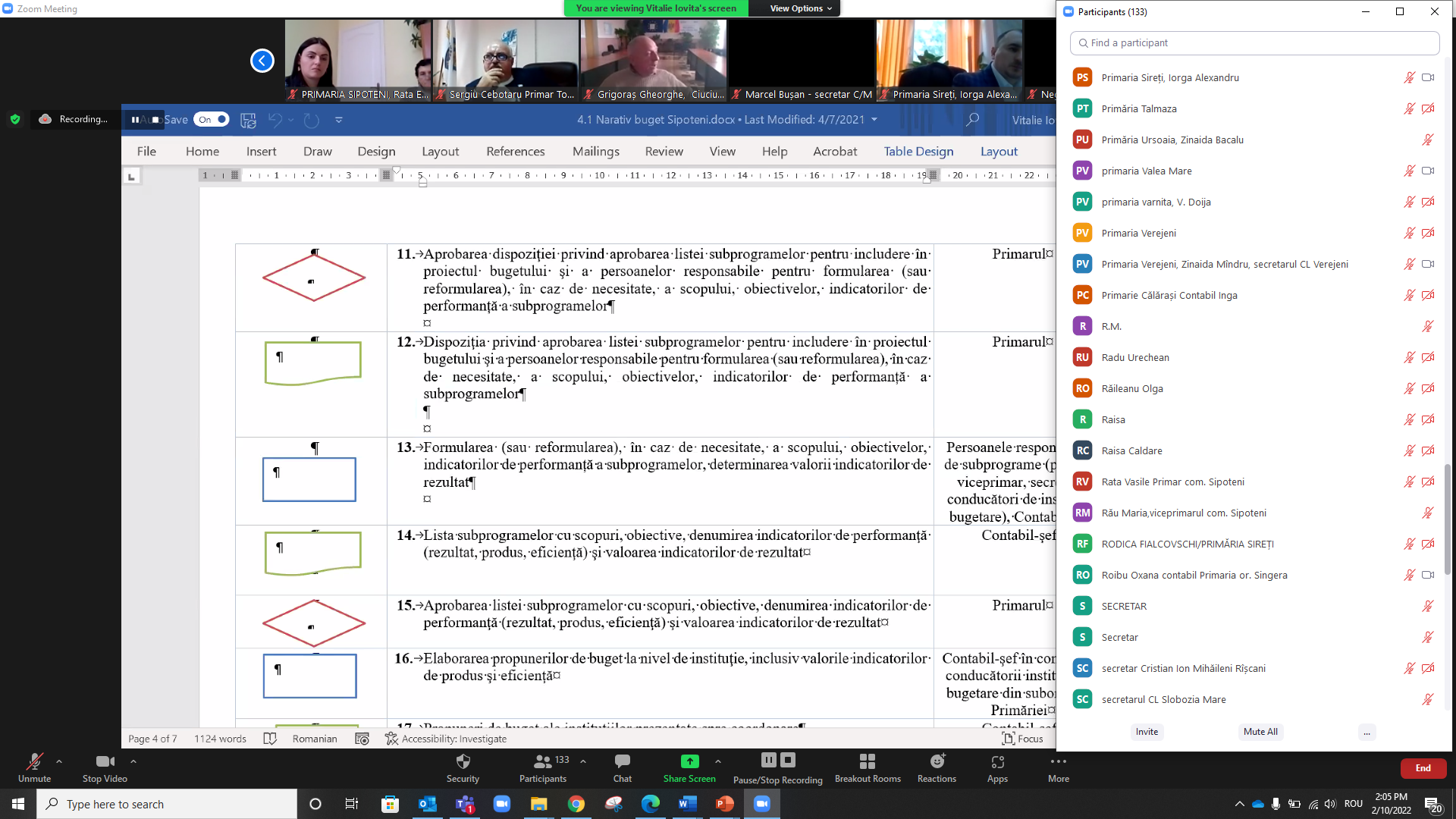Click the Invite button
The image size is (1456, 819).
pyautogui.click(x=1147, y=732)
